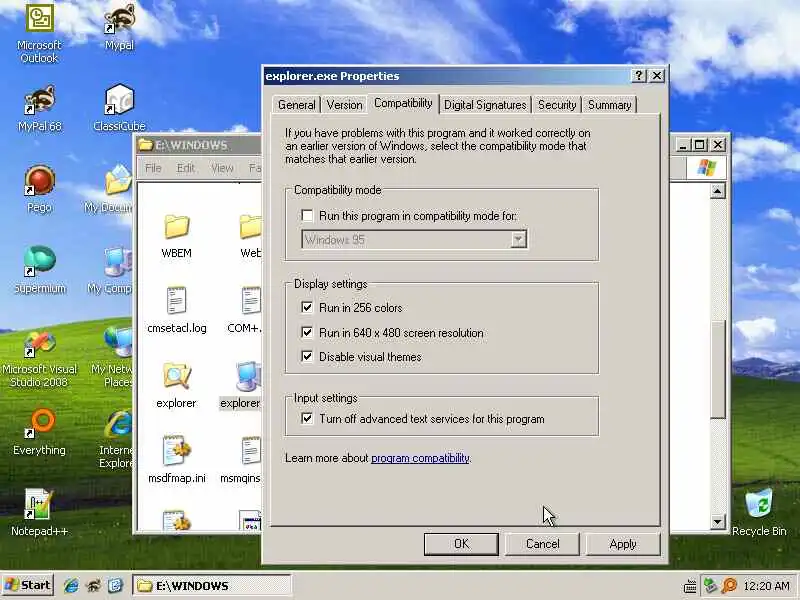
Task: Click the keyboard tray icon
Action: 690,586
